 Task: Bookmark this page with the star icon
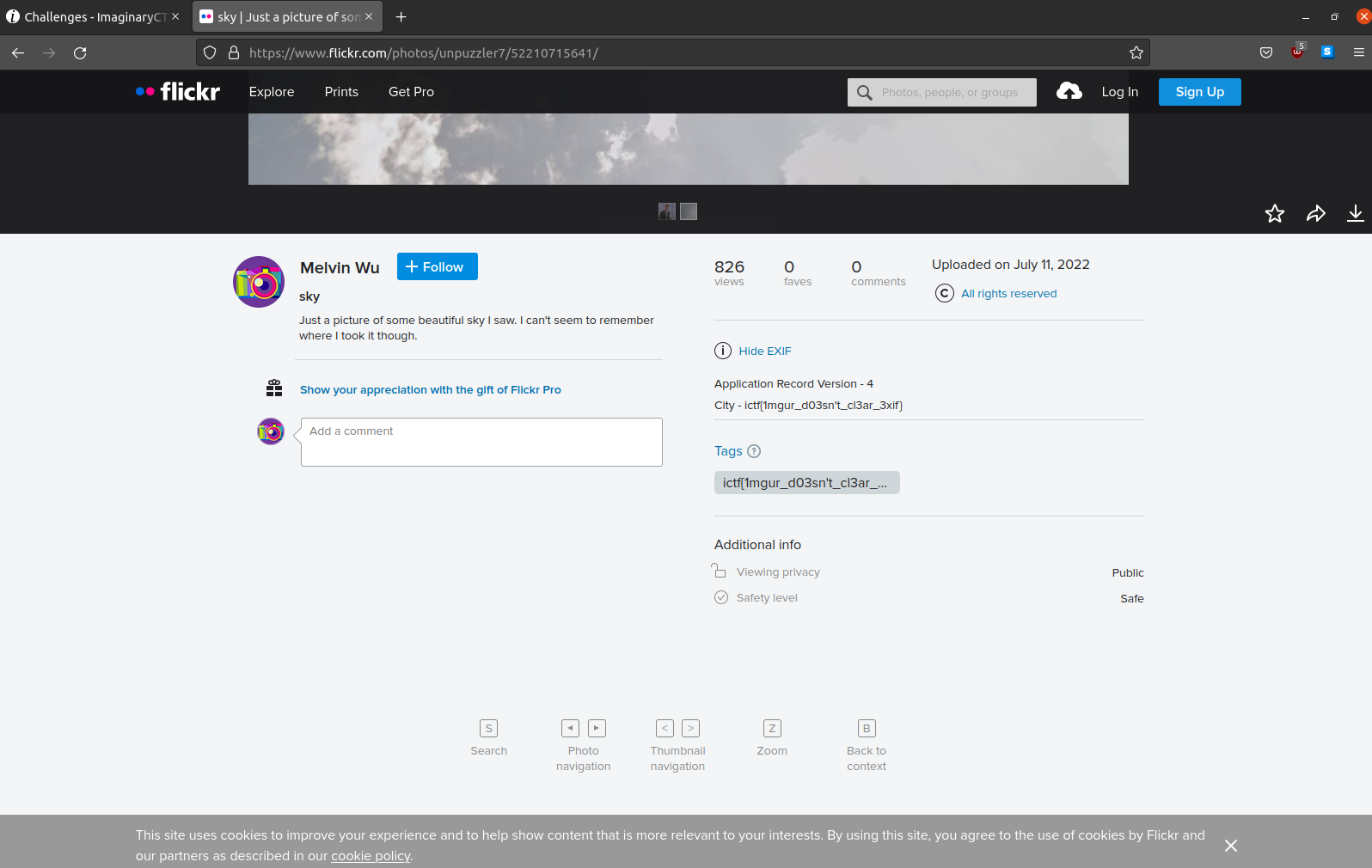(1136, 53)
